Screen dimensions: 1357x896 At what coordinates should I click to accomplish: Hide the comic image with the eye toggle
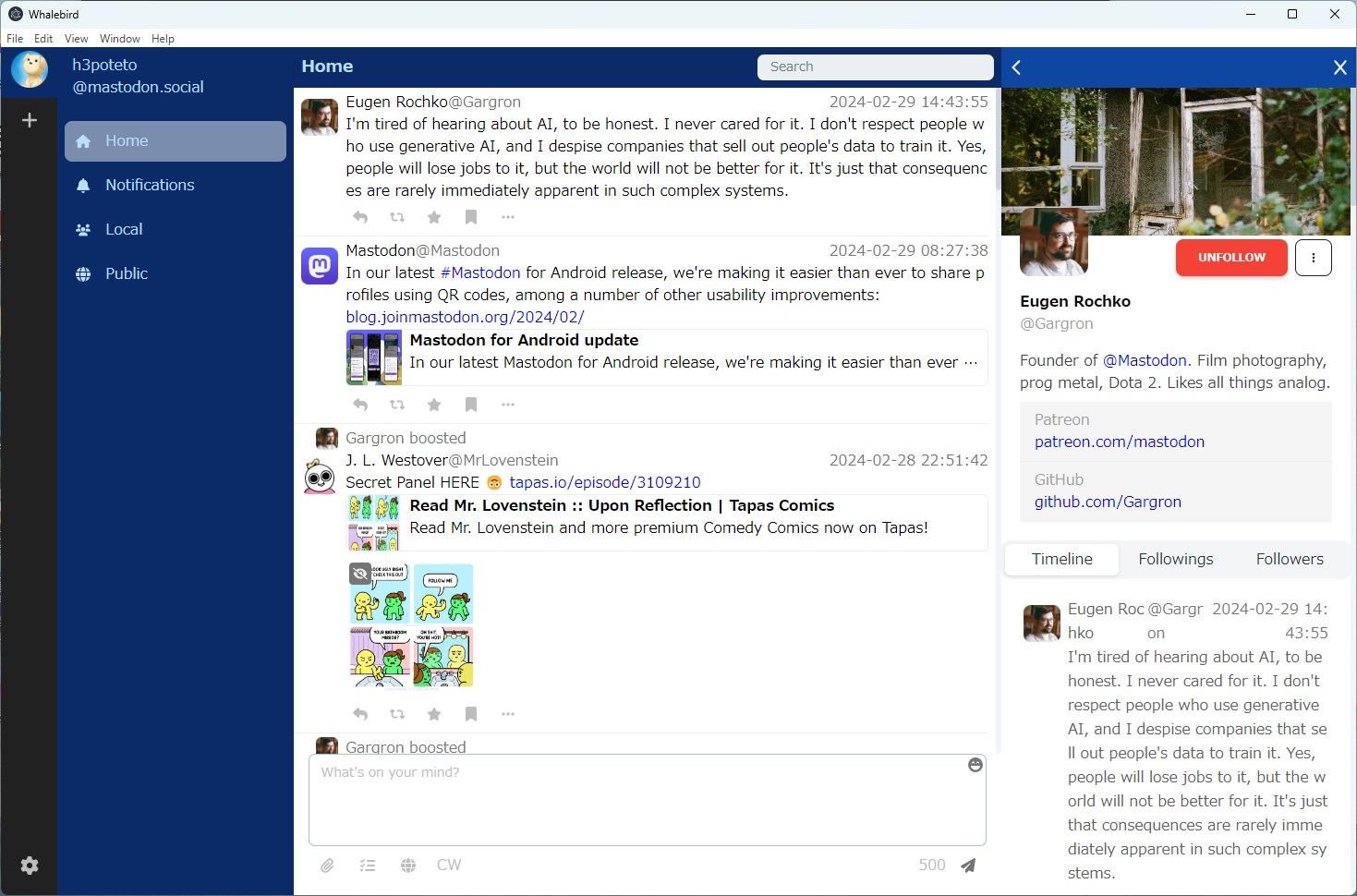tap(359, 572)
